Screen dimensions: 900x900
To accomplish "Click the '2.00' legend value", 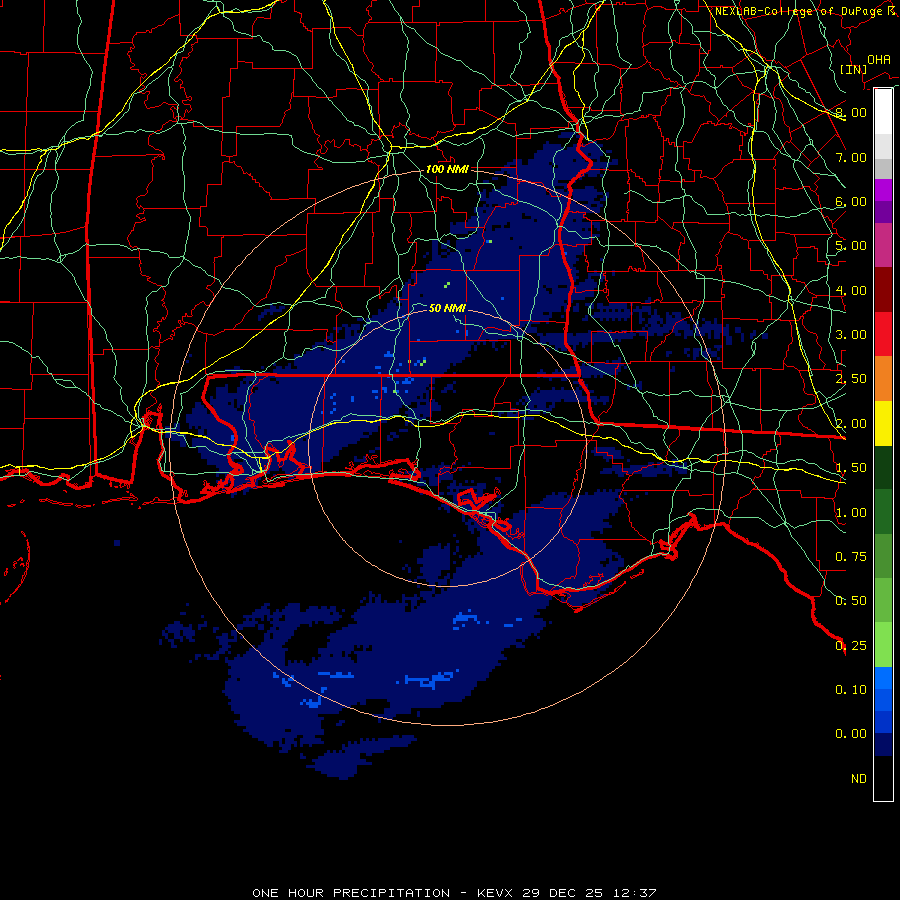I will (x=851, y=424).
